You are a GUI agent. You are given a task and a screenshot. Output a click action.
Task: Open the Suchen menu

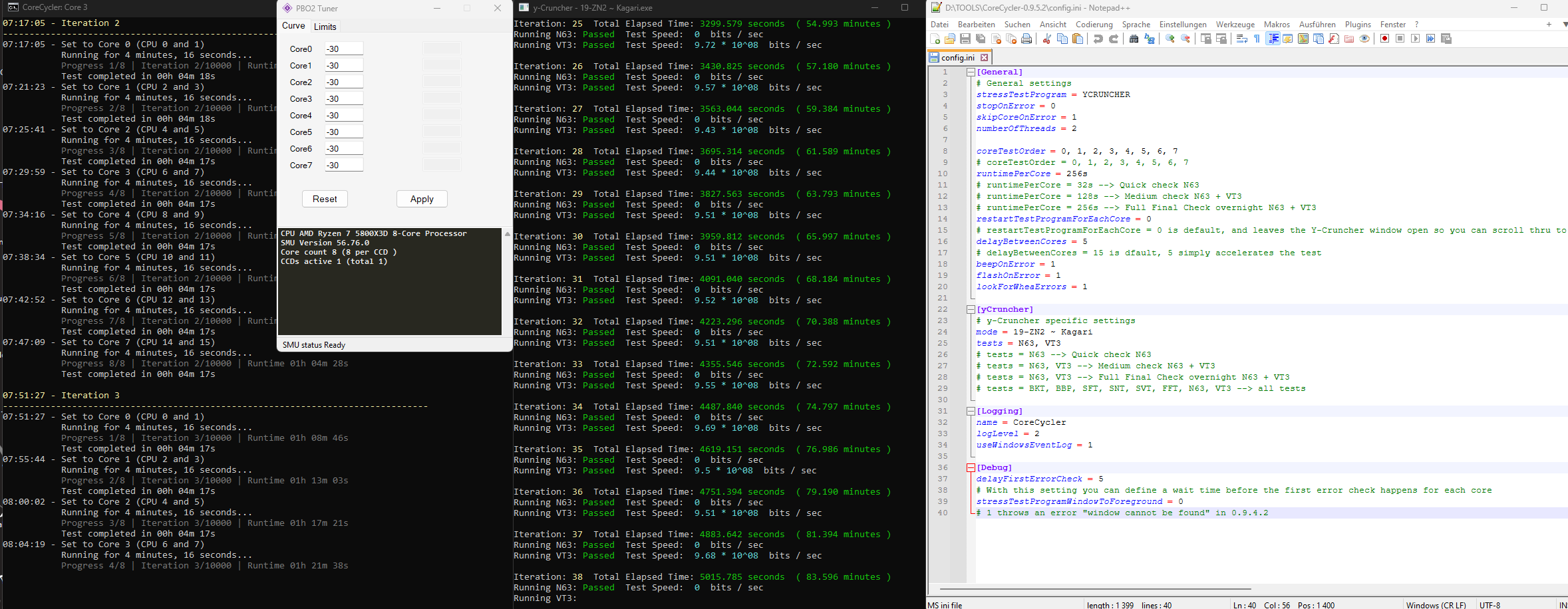pyautogui.click(x=1017, y=25)
